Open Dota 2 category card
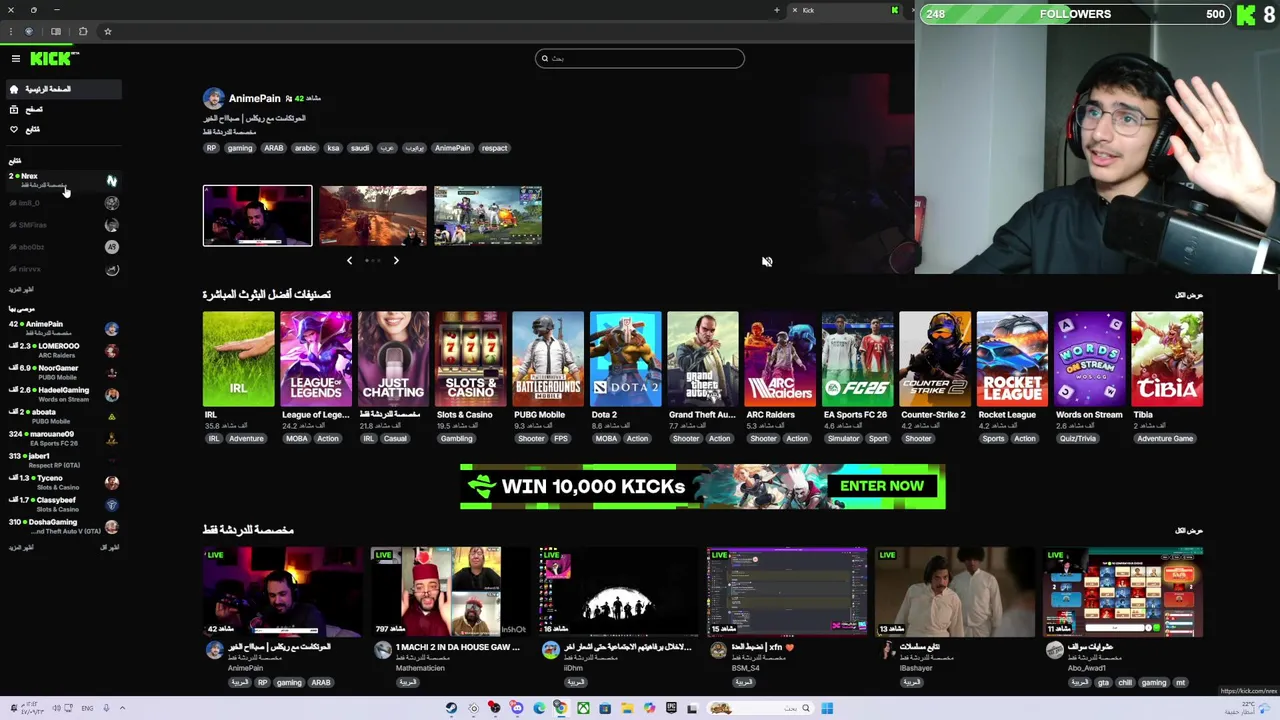Screen dimensions: 1280x720 click(625, 359)
